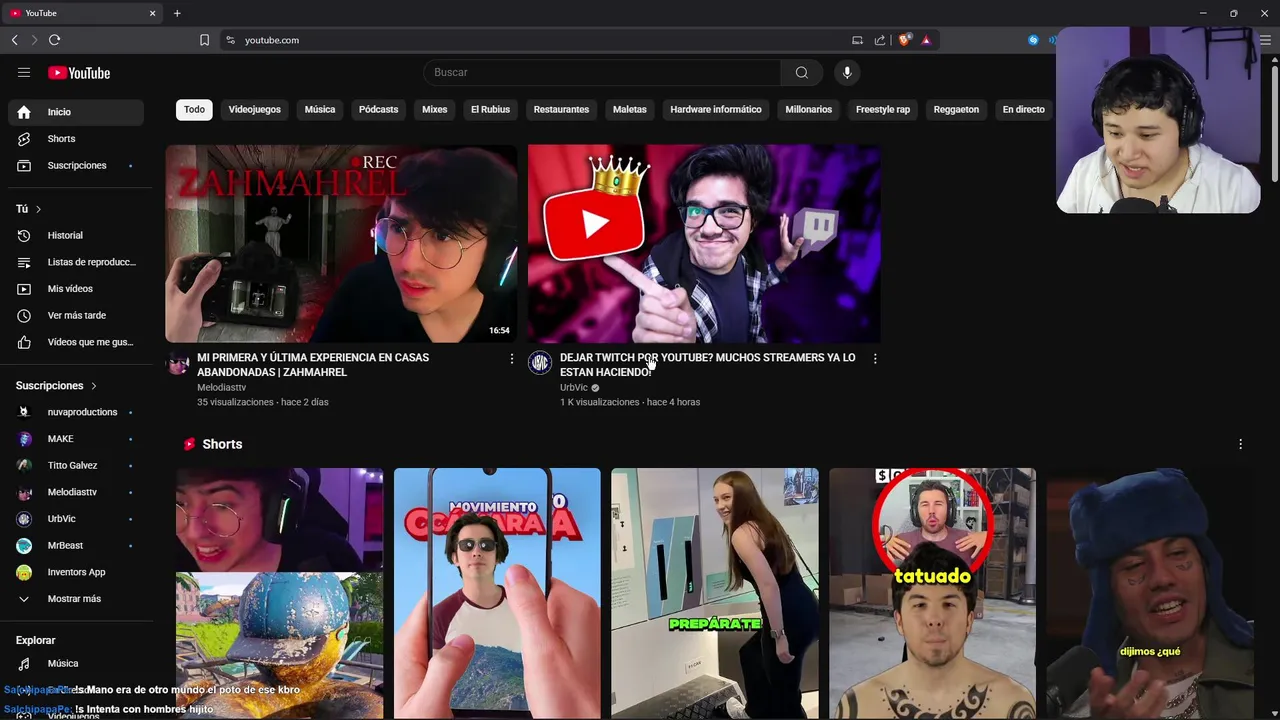Image resolution: width=1280 pixels, height=720 pixels.
Task: Open the MAKE channel subscription
Action: pyautogui.click(x=76, y=439)
